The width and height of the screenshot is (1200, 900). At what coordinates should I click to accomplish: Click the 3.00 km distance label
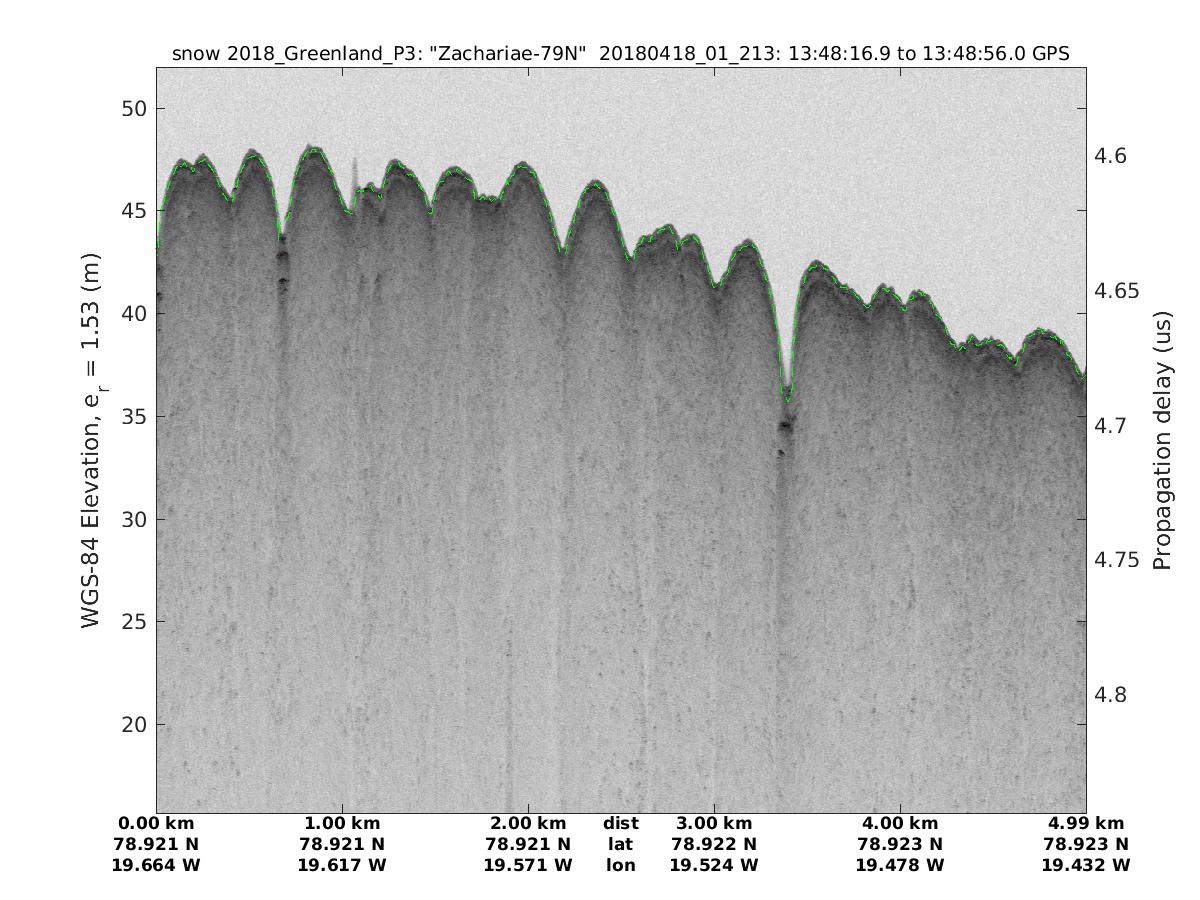[x=714, y=823]
